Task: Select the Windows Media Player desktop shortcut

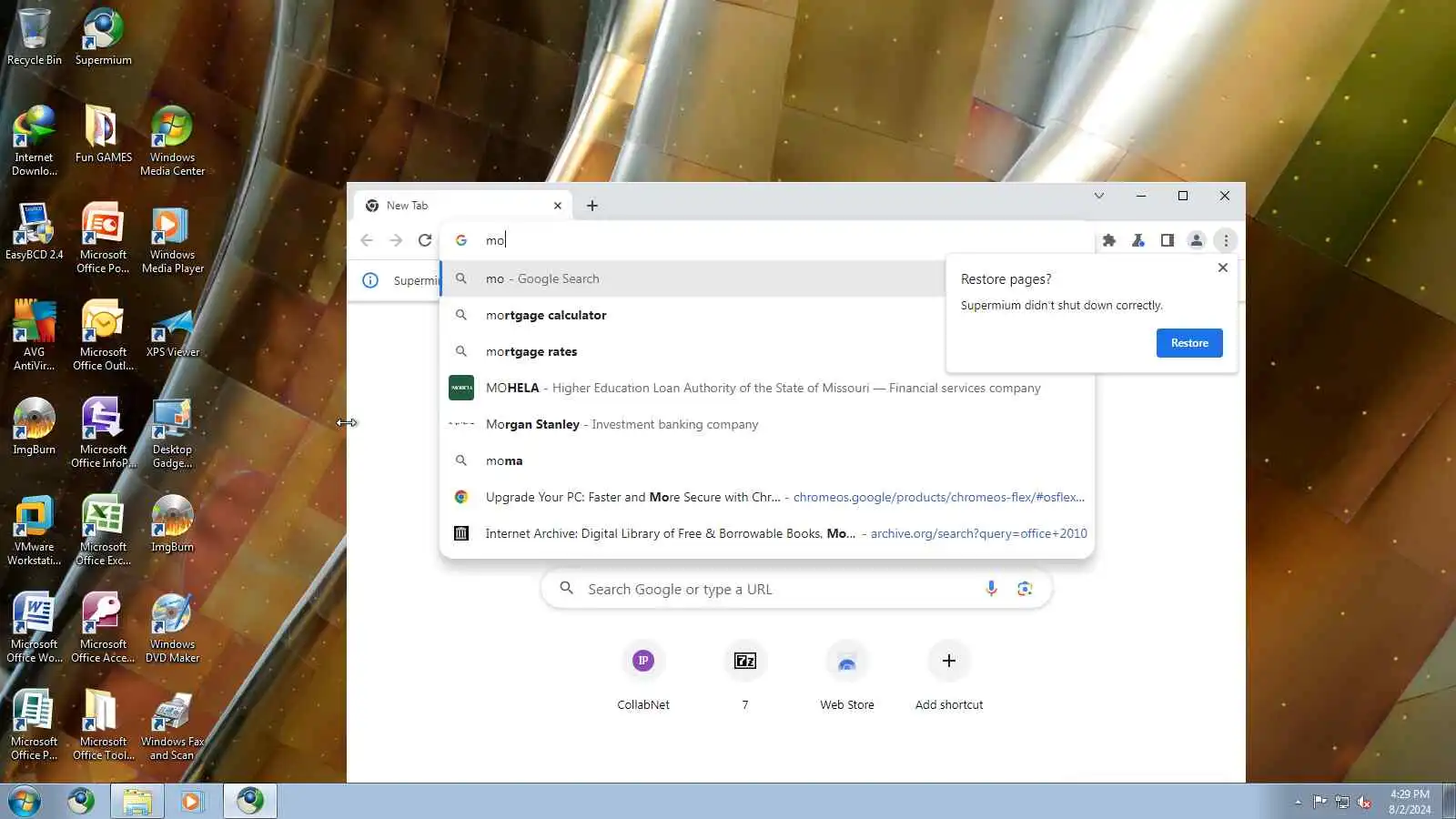Action: pos(172,238)
